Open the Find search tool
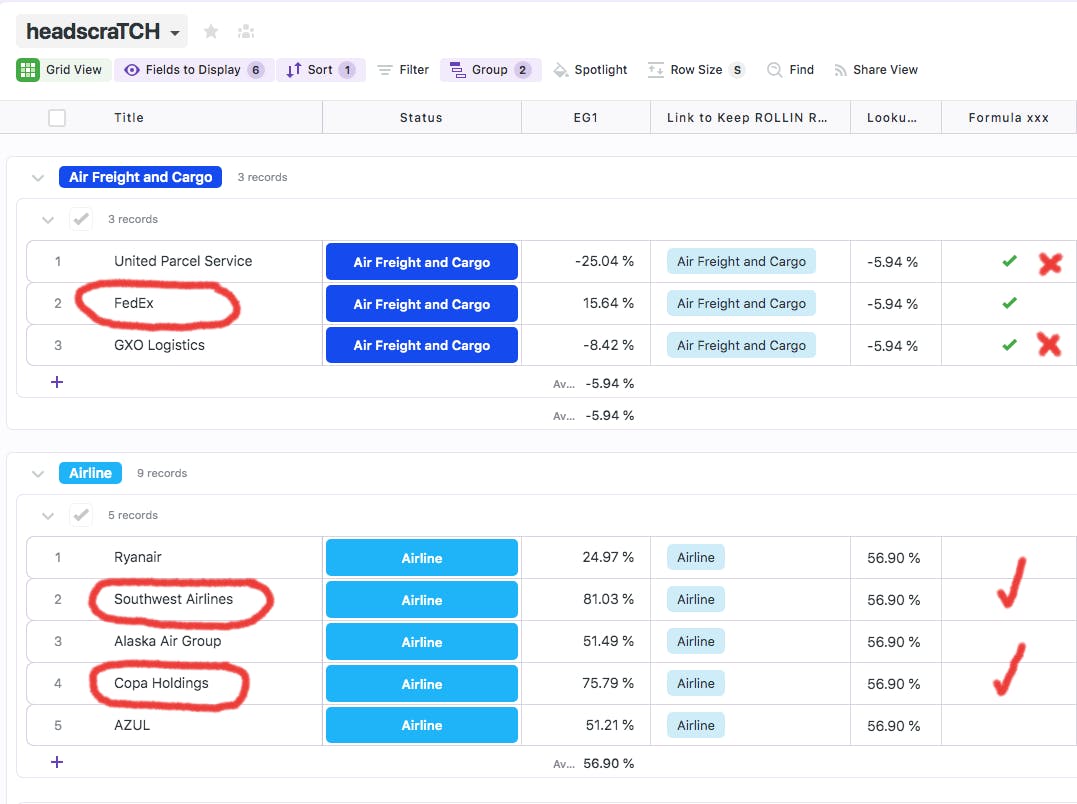The height and width of the screenshot is (804, 1077). click(790, 70)
